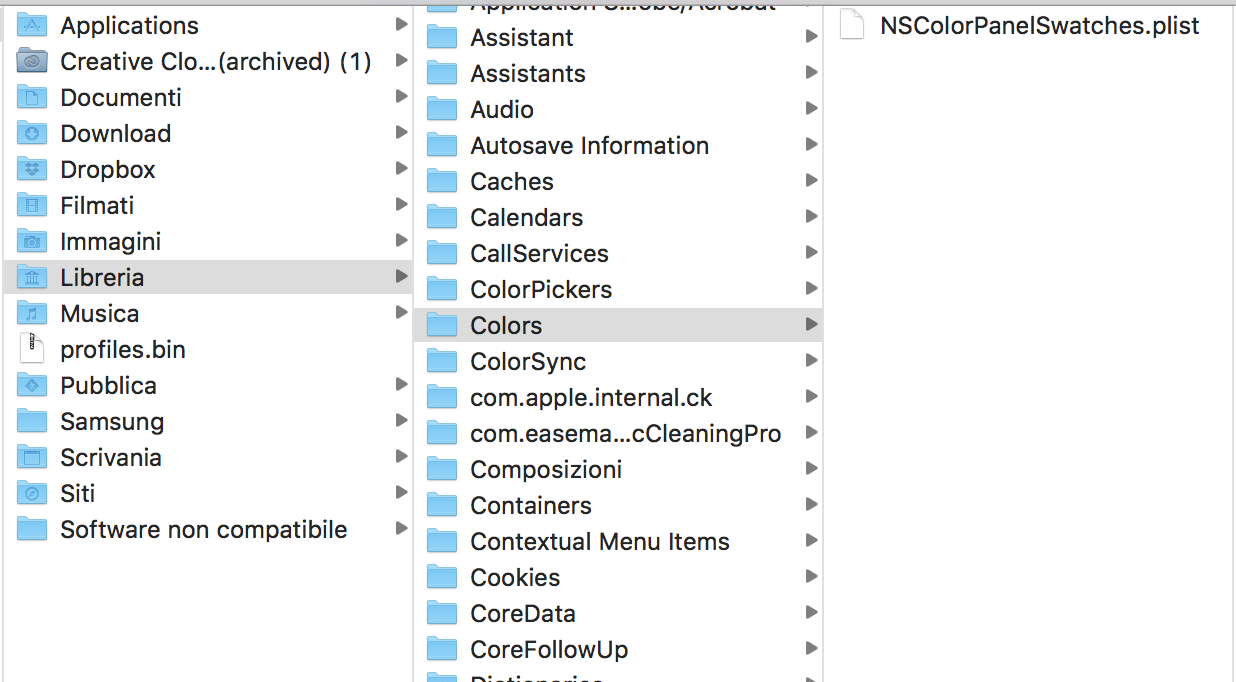Expand the Containers folder arrow
The height and width of the screenshot is (682, 1236).
point(811,505)
